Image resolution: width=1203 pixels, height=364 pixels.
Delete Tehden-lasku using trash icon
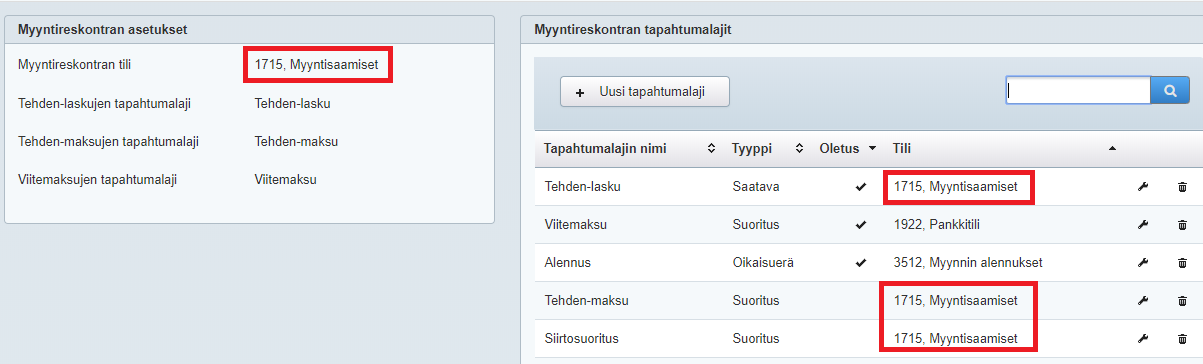(x=1182, y=187)
